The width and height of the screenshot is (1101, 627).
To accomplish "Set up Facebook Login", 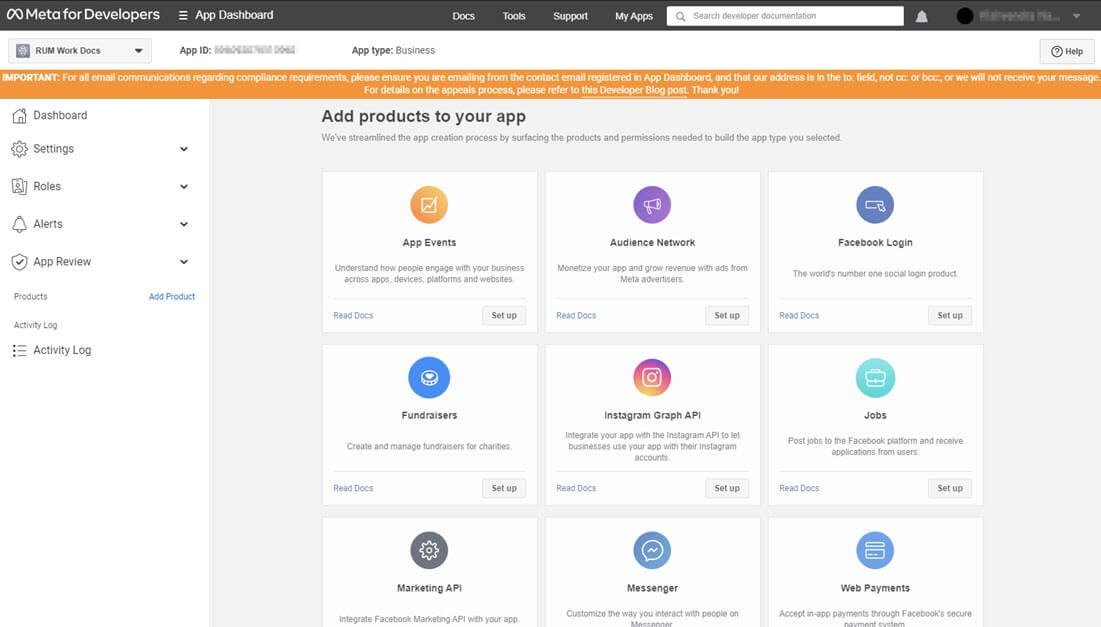I will [950, 315].
